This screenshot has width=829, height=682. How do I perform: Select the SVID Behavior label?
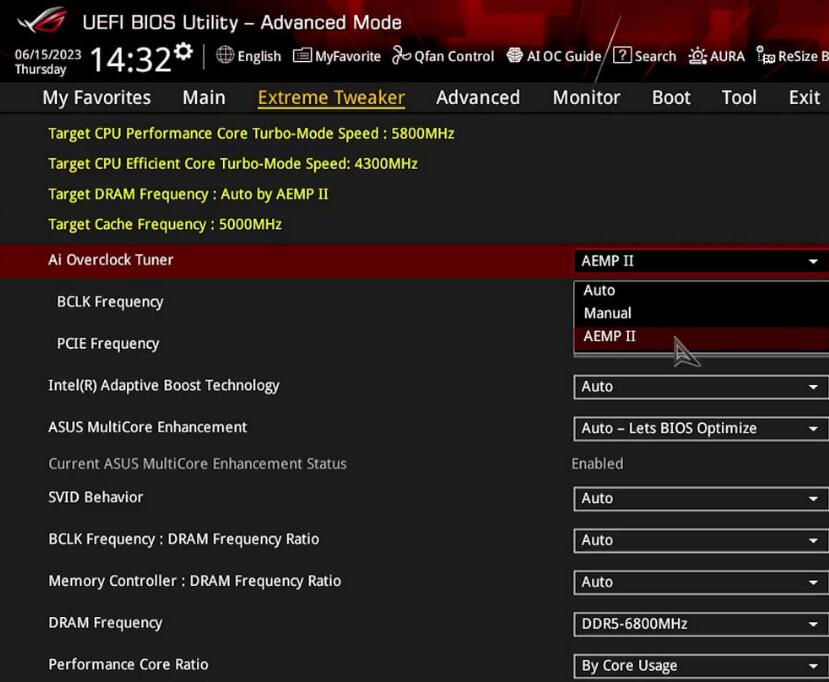(x=96, y=497)
